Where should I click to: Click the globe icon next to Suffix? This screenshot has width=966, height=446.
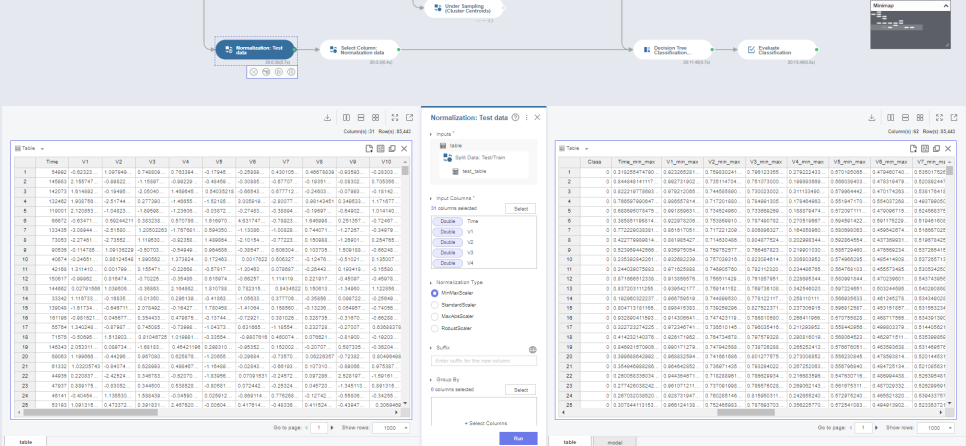pos(533,349)
